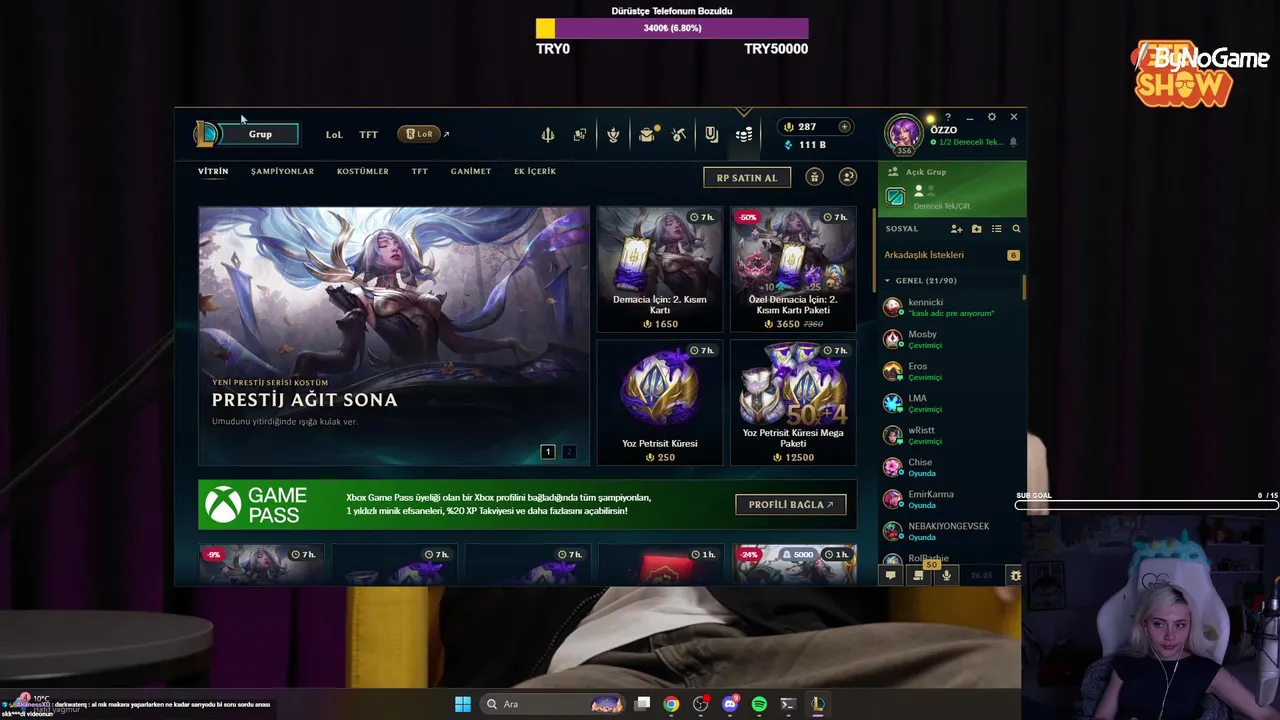The width and height of the screenshot is (1280, 720).
Task: Select carousel page 2 indicator
Action: [569, 452]
